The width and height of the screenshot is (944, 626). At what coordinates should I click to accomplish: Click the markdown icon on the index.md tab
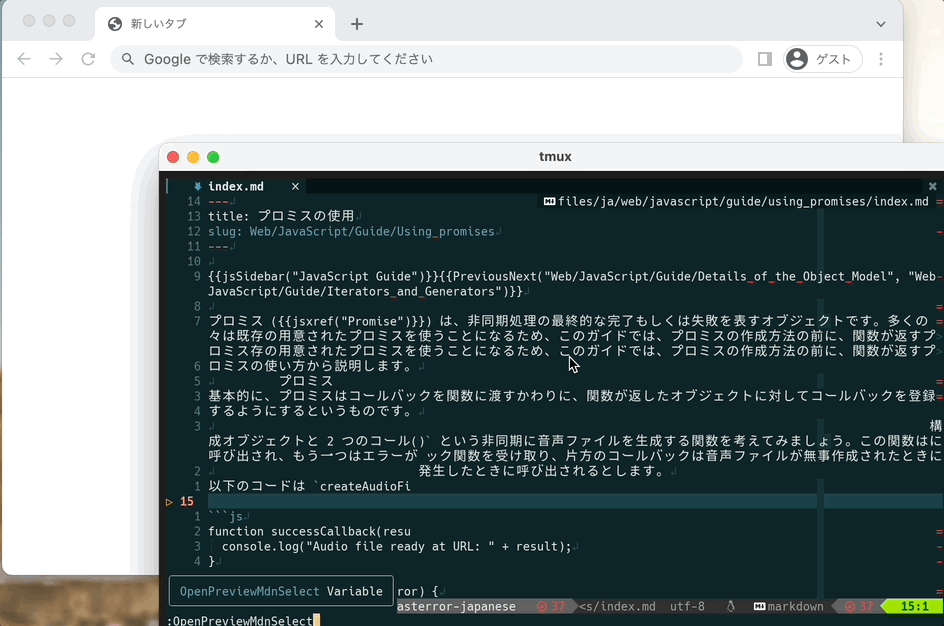click(197, 187)
